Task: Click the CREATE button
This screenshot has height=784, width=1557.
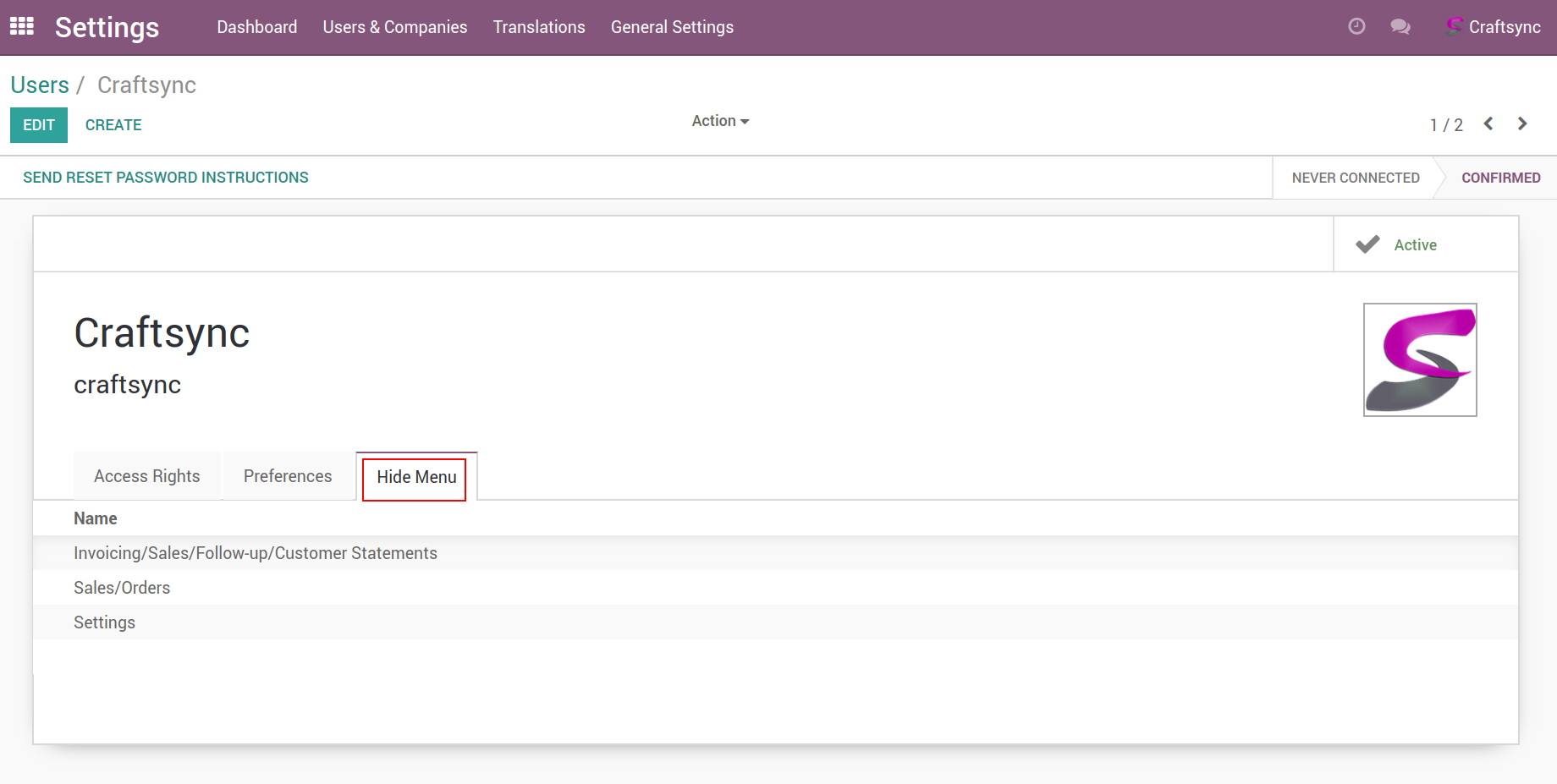Action: (x=113, y=125)
